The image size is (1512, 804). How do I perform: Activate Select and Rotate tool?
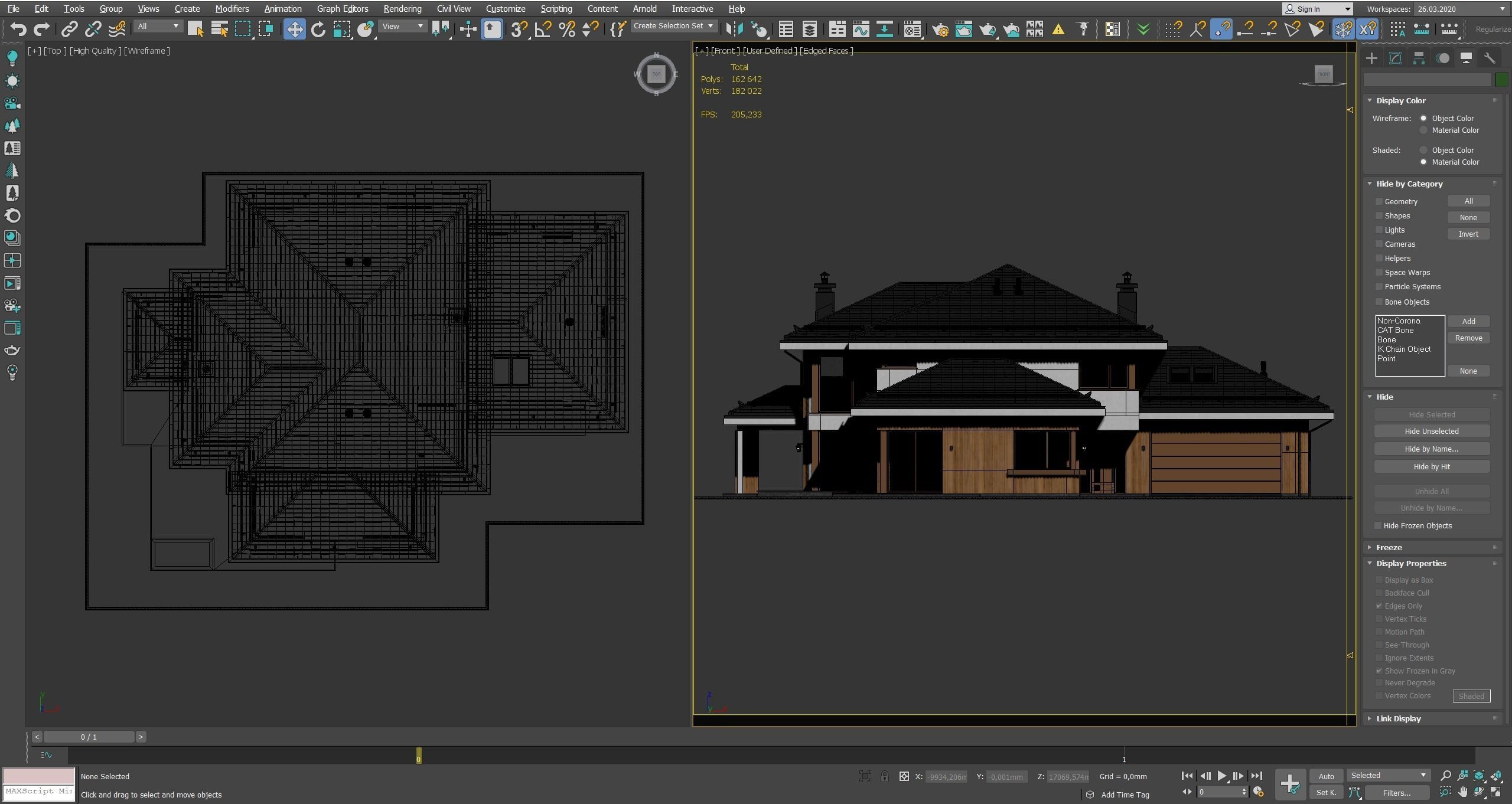point(318,29)
